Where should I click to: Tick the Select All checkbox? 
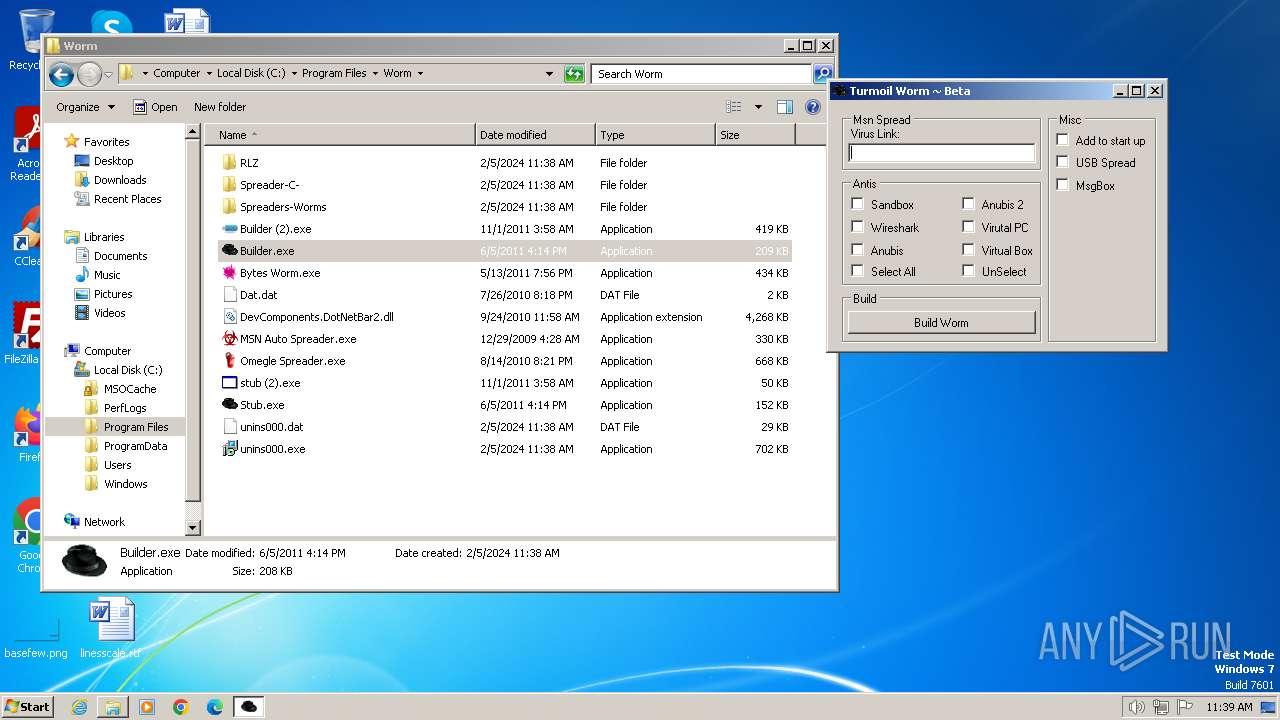coord(857,271)
